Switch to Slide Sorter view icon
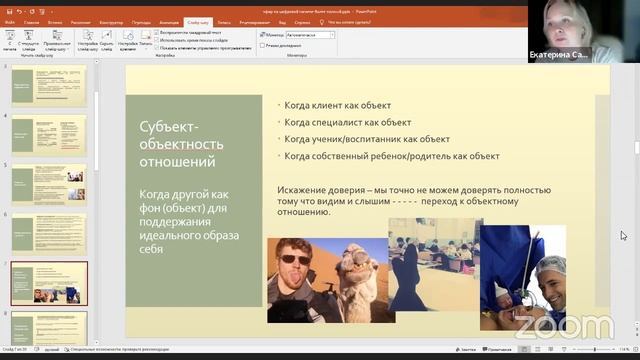 pos(538,349)
